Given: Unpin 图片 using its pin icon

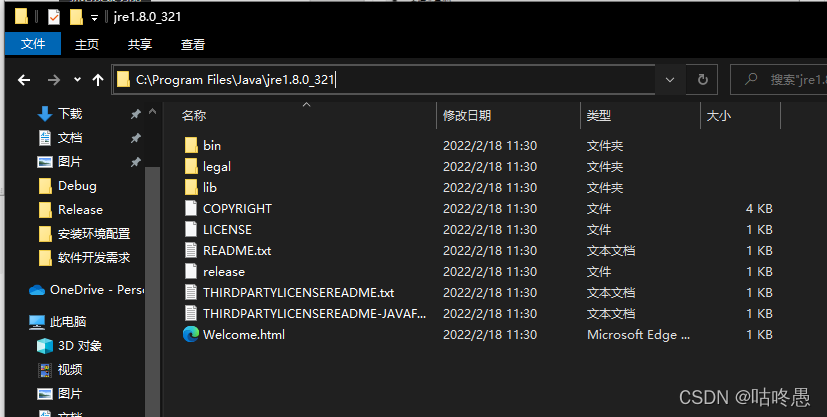Looking at the screenshot, I should click(x=136, y=162).
